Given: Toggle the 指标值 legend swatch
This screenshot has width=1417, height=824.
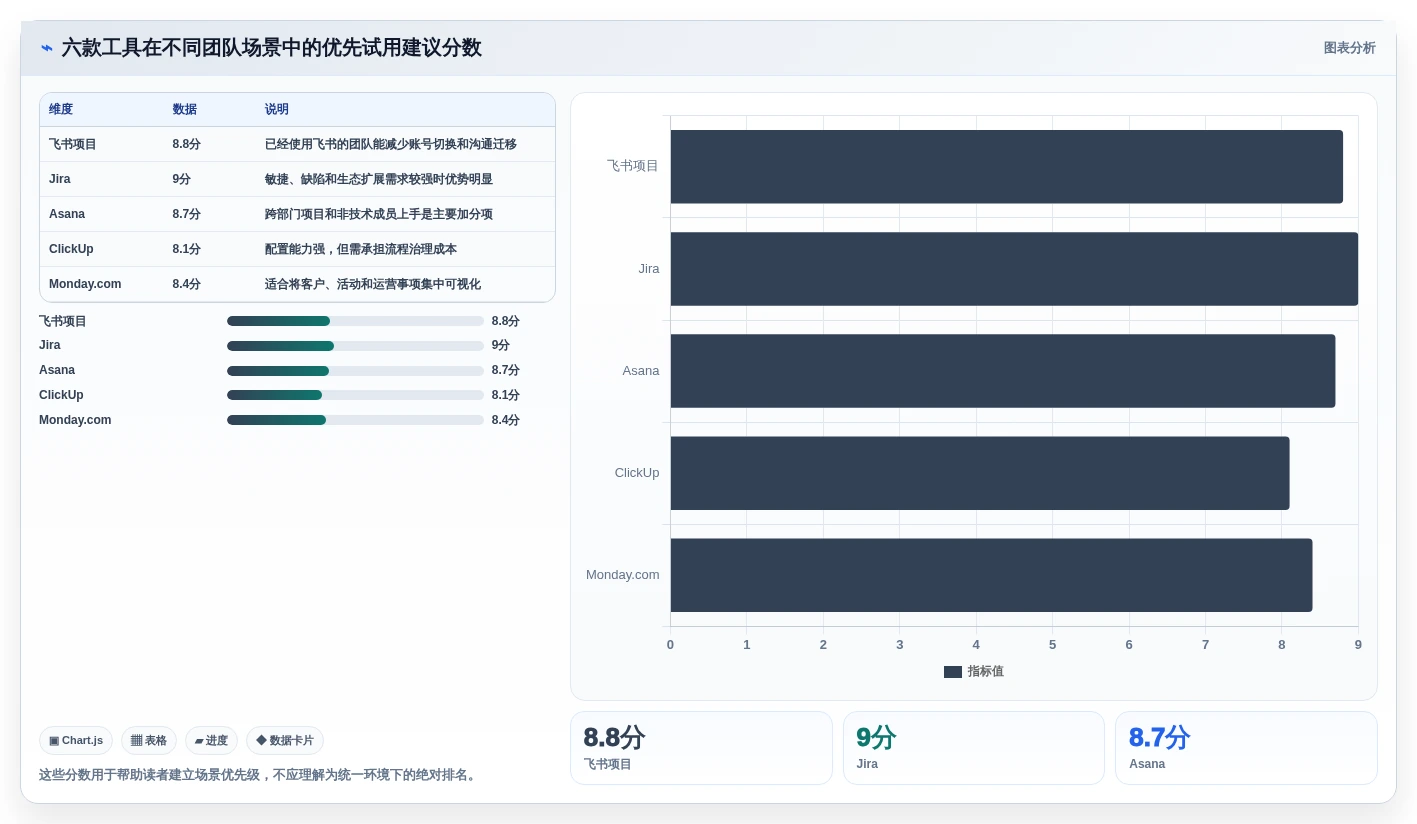Looking at the screenshot, I should (953, 672).
